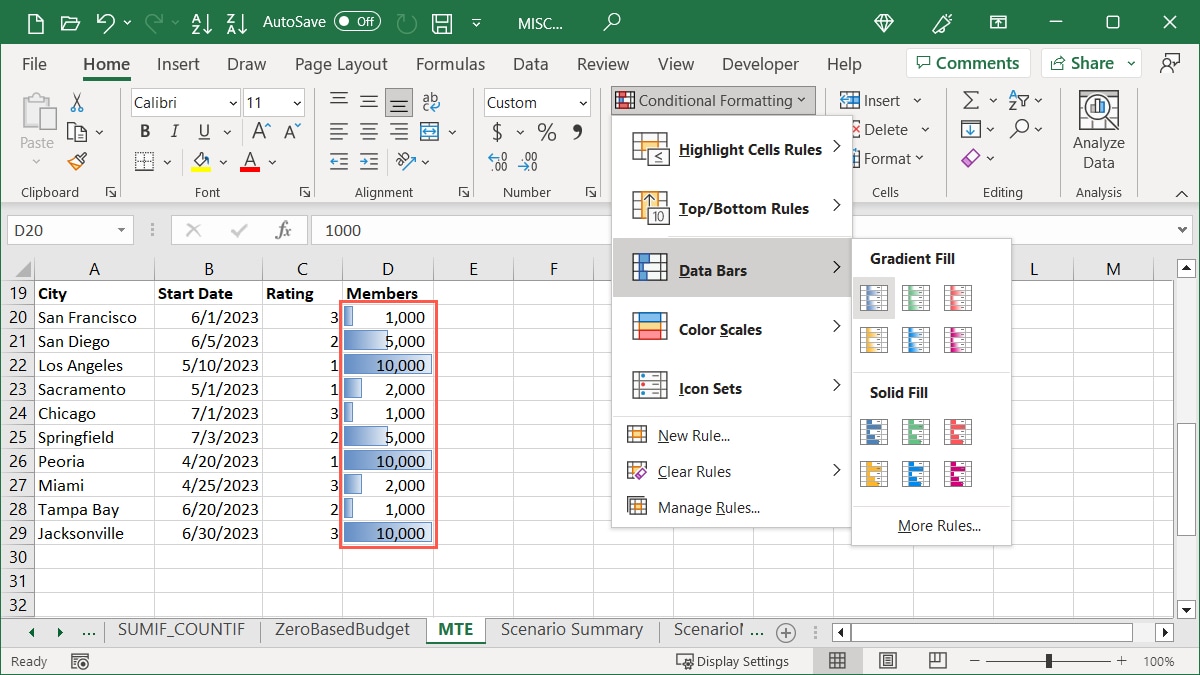Select the Format Painter icon
The width and height of the screenshot is (1200, 675).
pos(78,161)
